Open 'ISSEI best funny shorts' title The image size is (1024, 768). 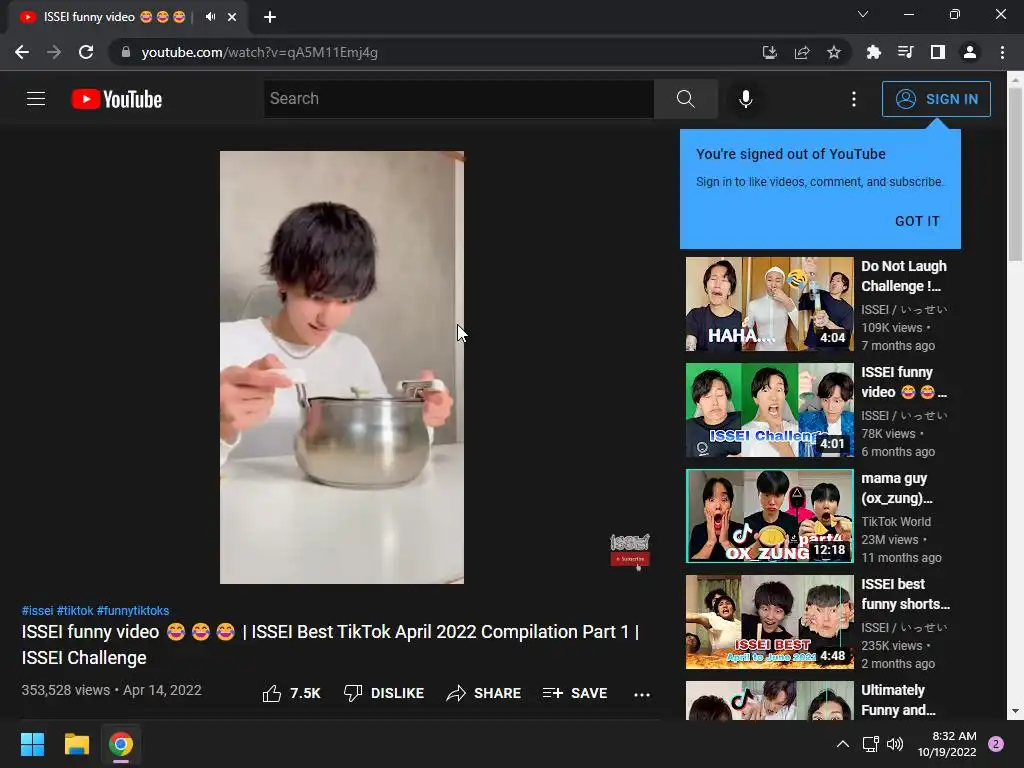[x=905, y=594]
